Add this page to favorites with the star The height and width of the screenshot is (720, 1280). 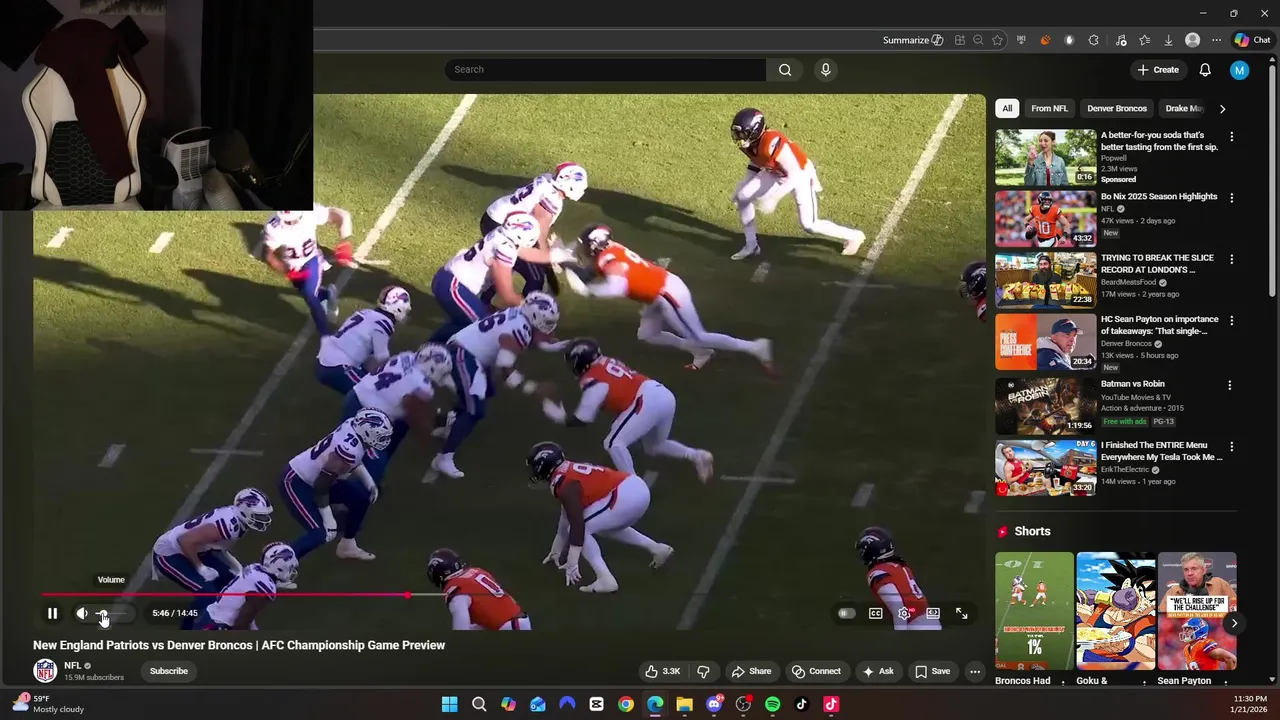(x=997, y=40)
